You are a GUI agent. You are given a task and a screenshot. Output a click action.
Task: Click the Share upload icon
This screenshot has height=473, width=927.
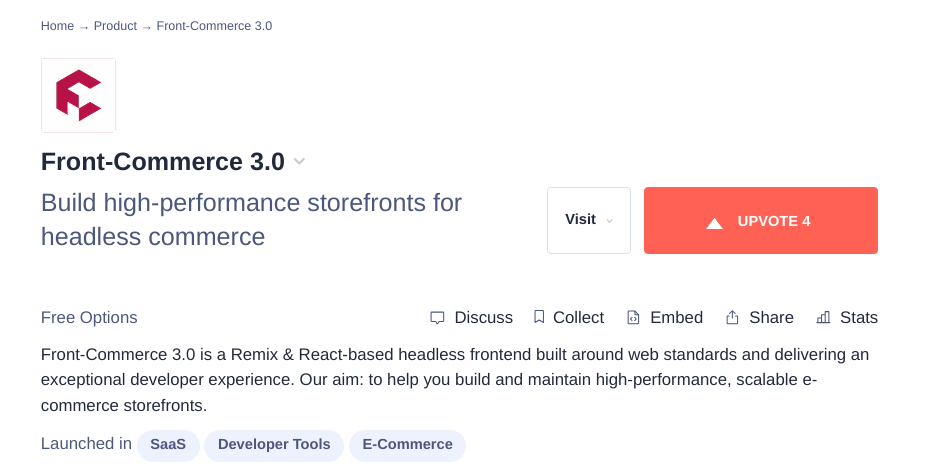tap(732, 318)
